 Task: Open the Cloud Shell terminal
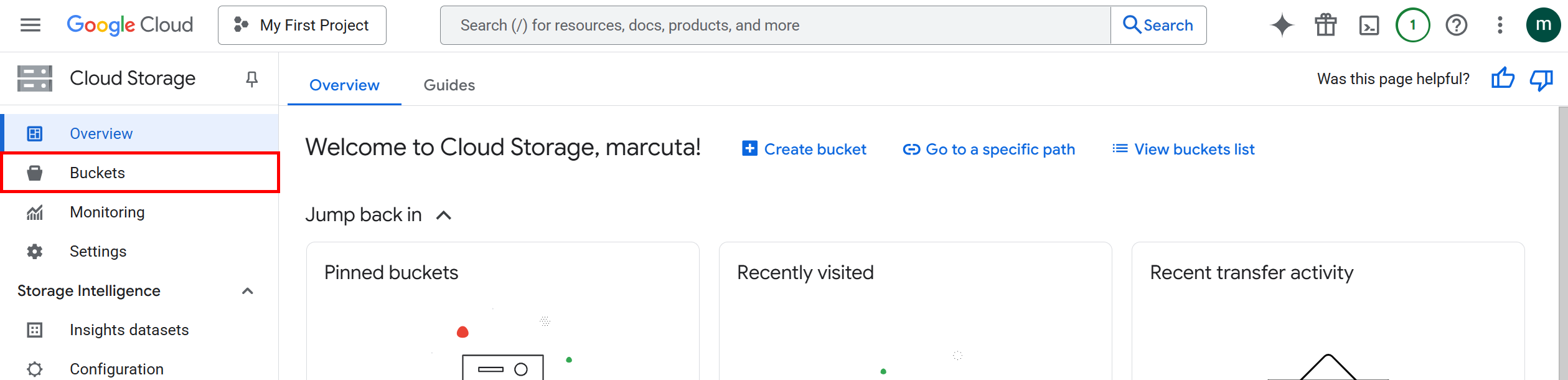click(1369, 25)
